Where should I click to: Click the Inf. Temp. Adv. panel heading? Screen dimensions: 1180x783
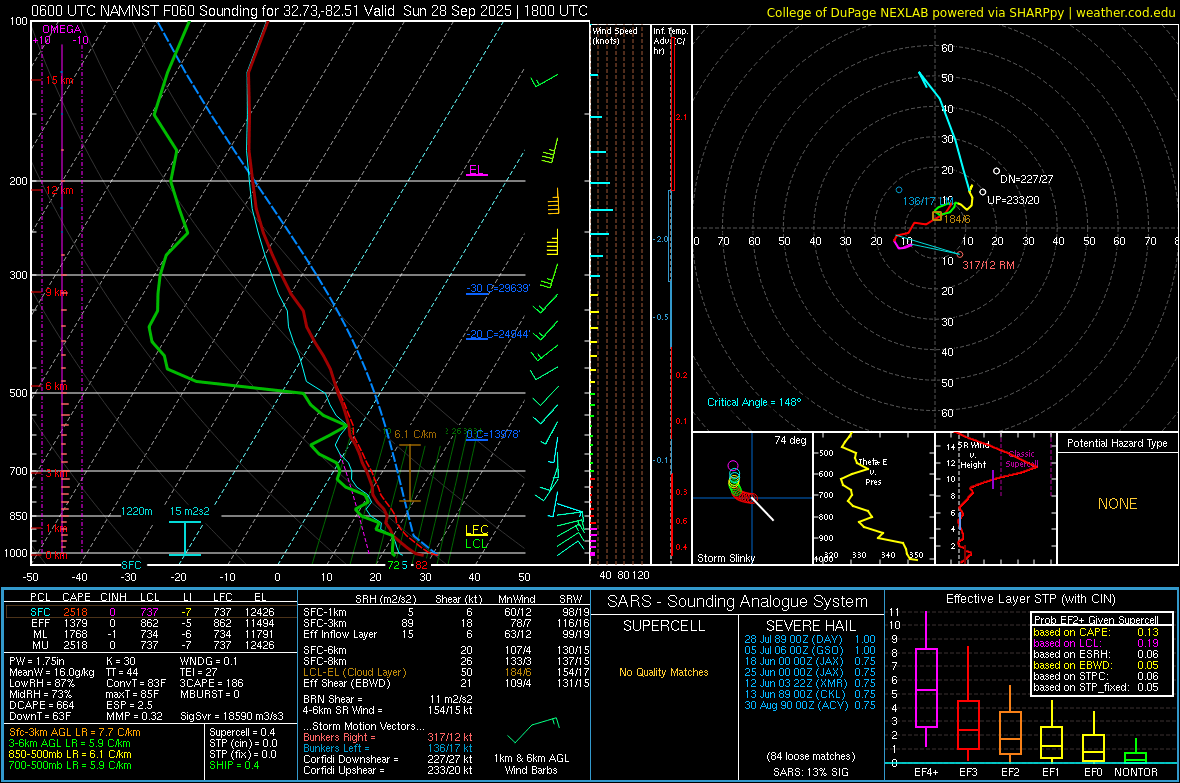(670, 41)
